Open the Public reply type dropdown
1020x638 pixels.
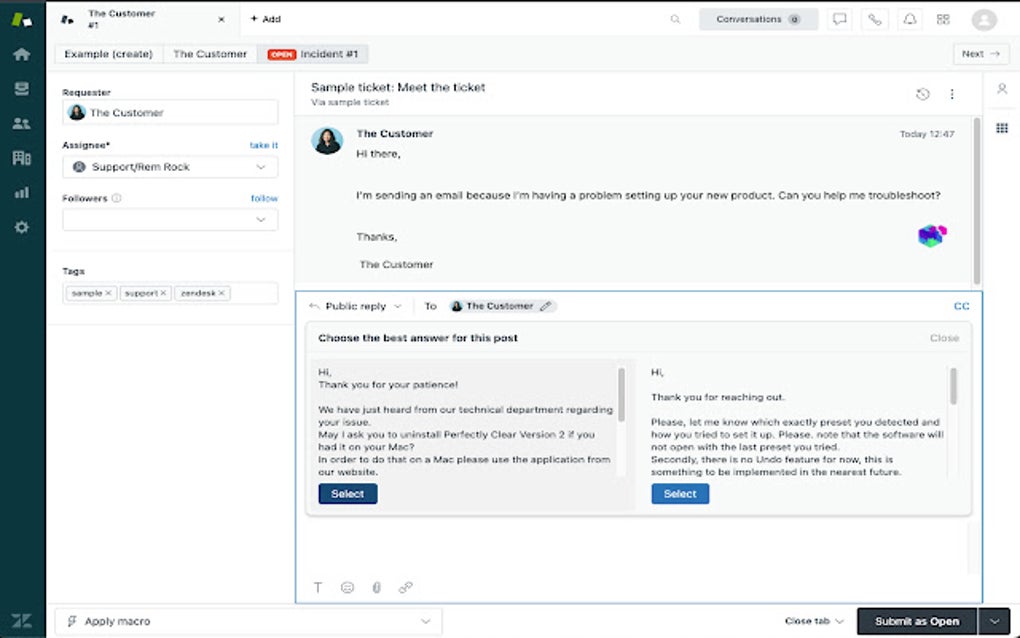point(356,306)
